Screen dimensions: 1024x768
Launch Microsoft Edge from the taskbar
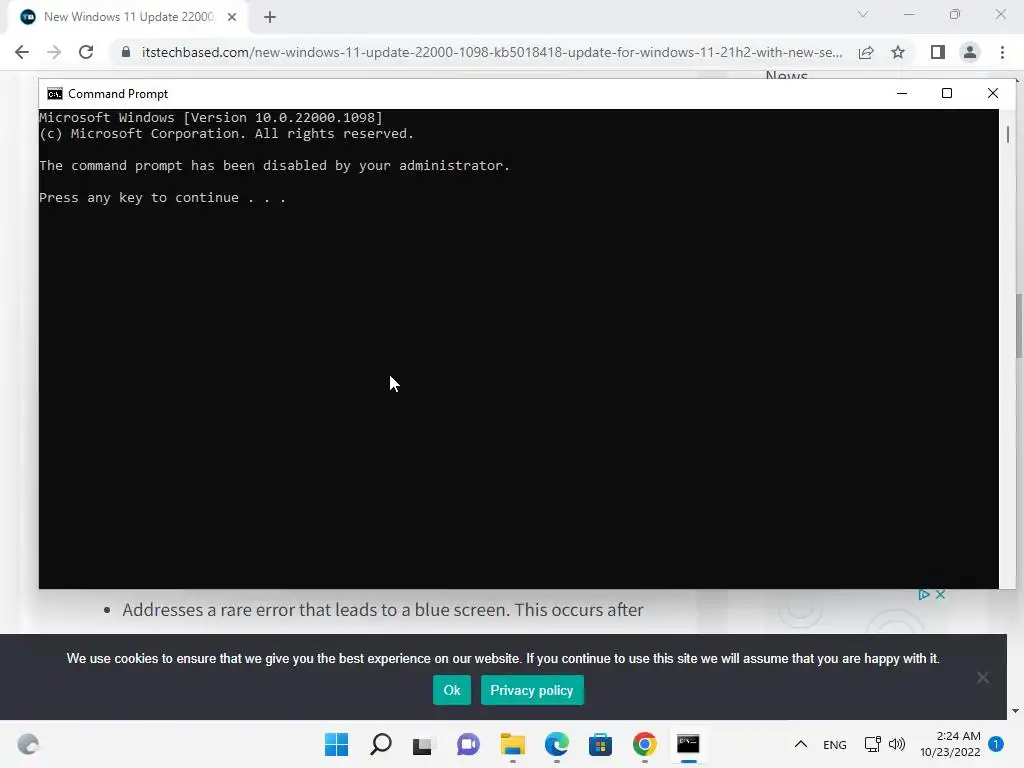556,744
